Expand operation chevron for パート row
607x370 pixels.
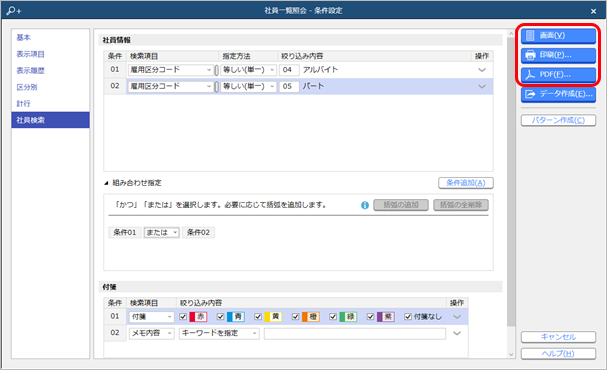point(482,86)
